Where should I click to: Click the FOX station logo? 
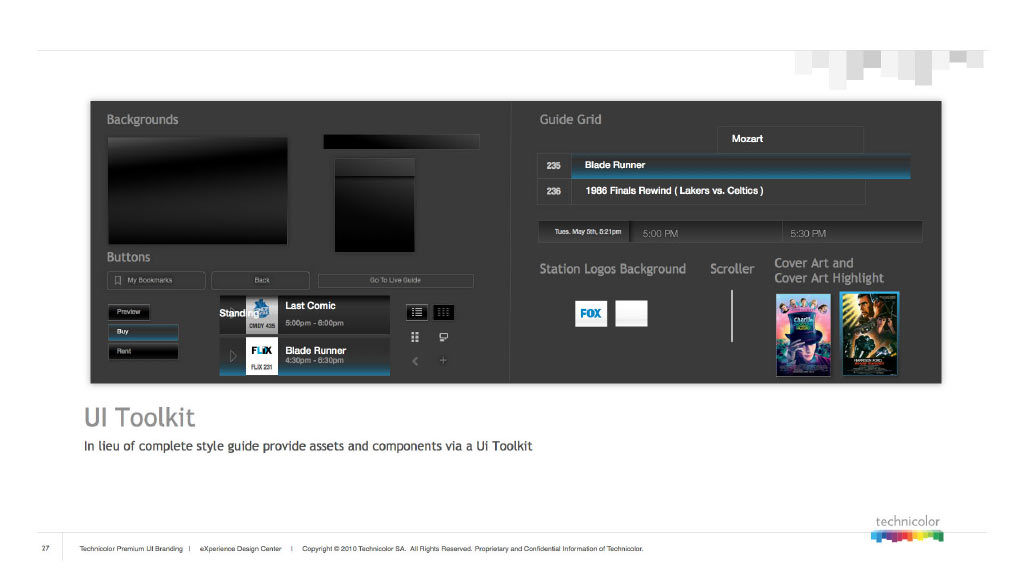point(591,313)
